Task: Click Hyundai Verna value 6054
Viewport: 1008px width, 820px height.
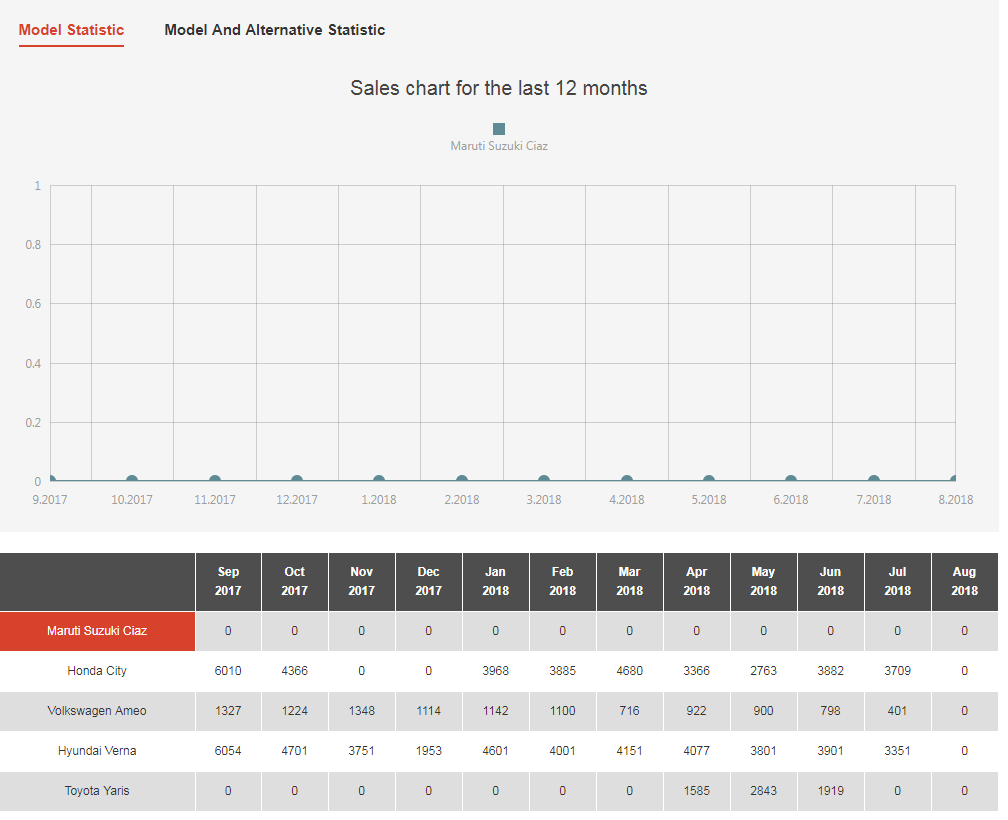Action: 228,751
